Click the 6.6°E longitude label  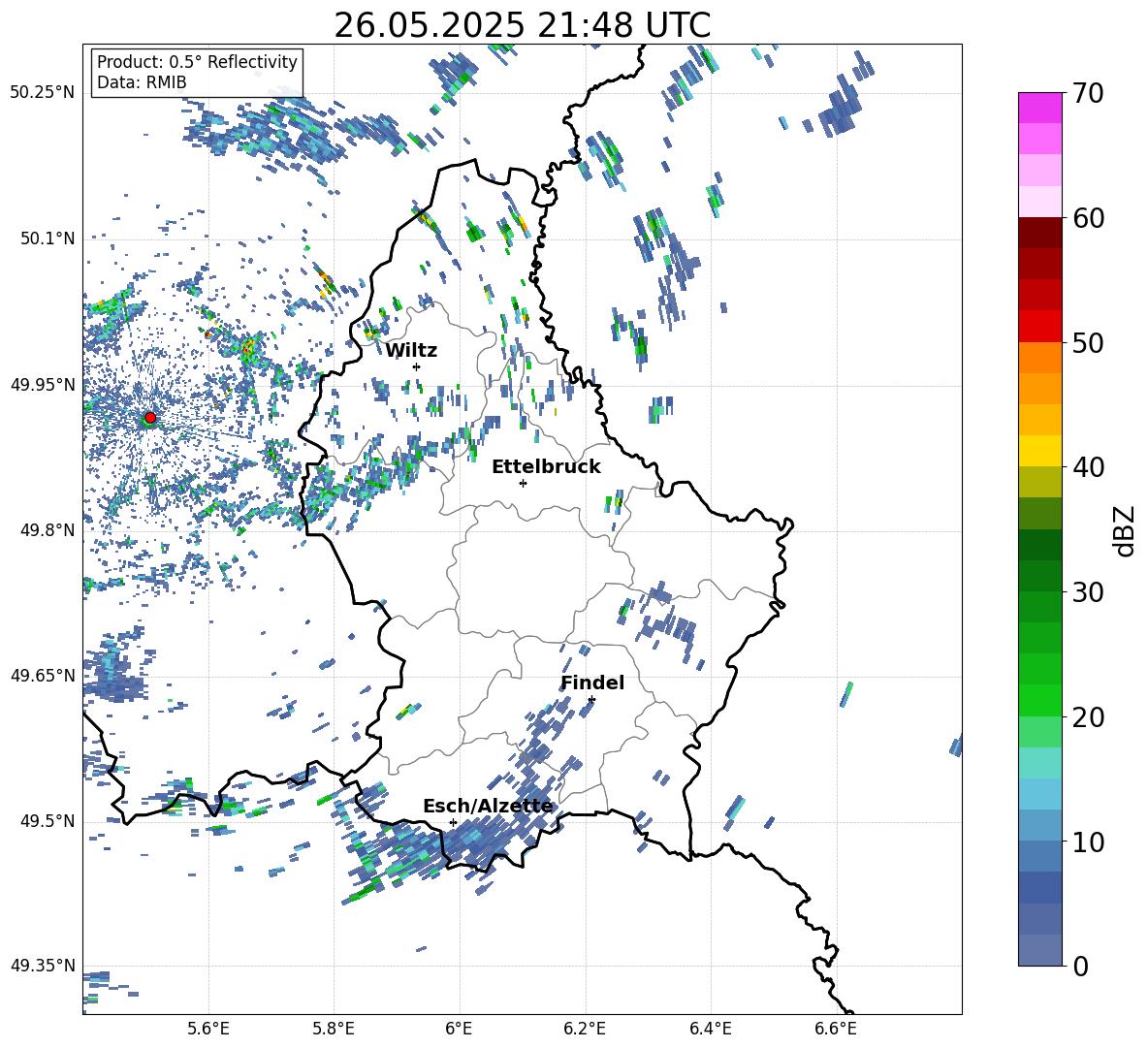point(836,1029)
